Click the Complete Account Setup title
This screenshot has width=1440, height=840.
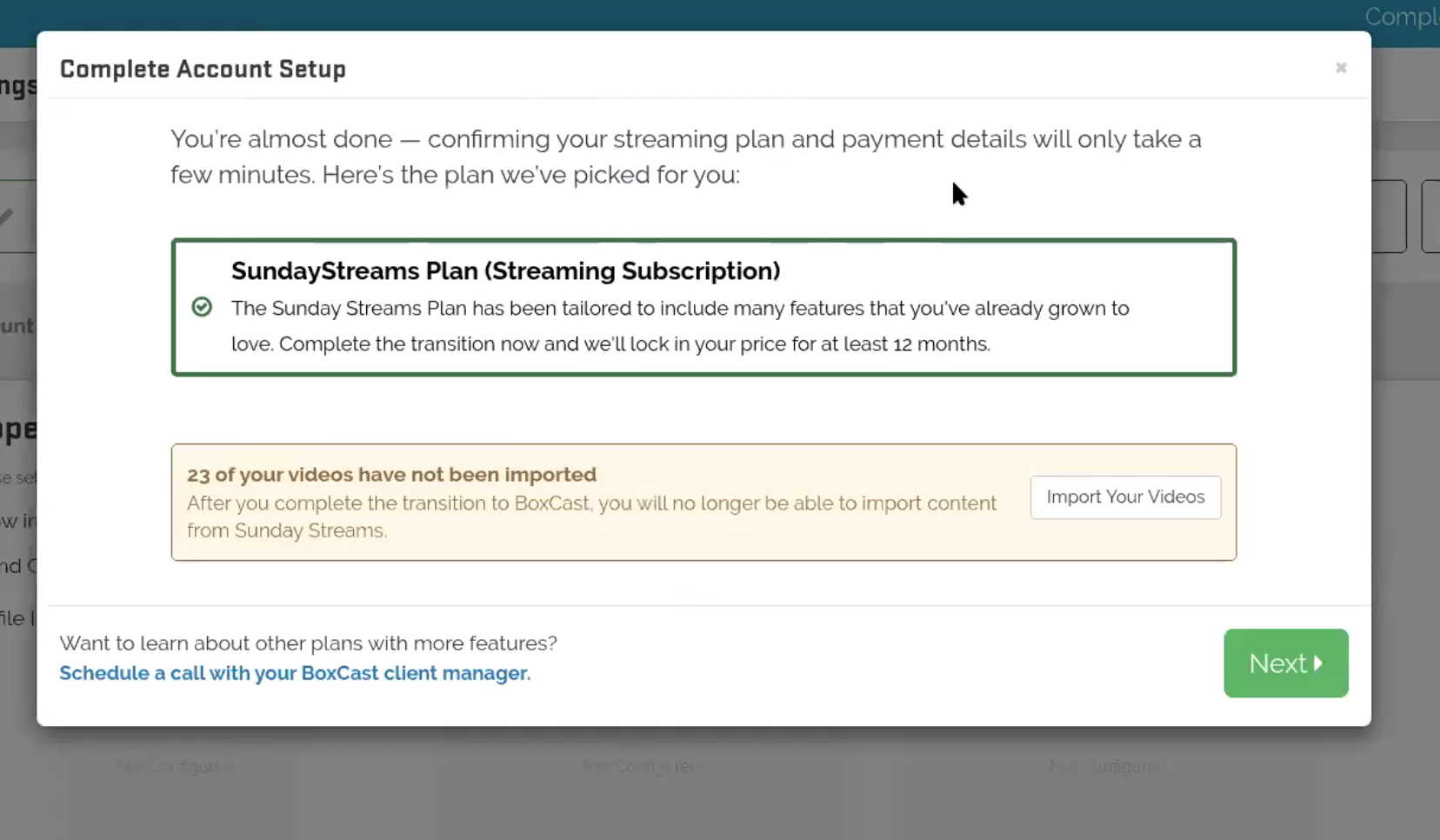point(203,70)
